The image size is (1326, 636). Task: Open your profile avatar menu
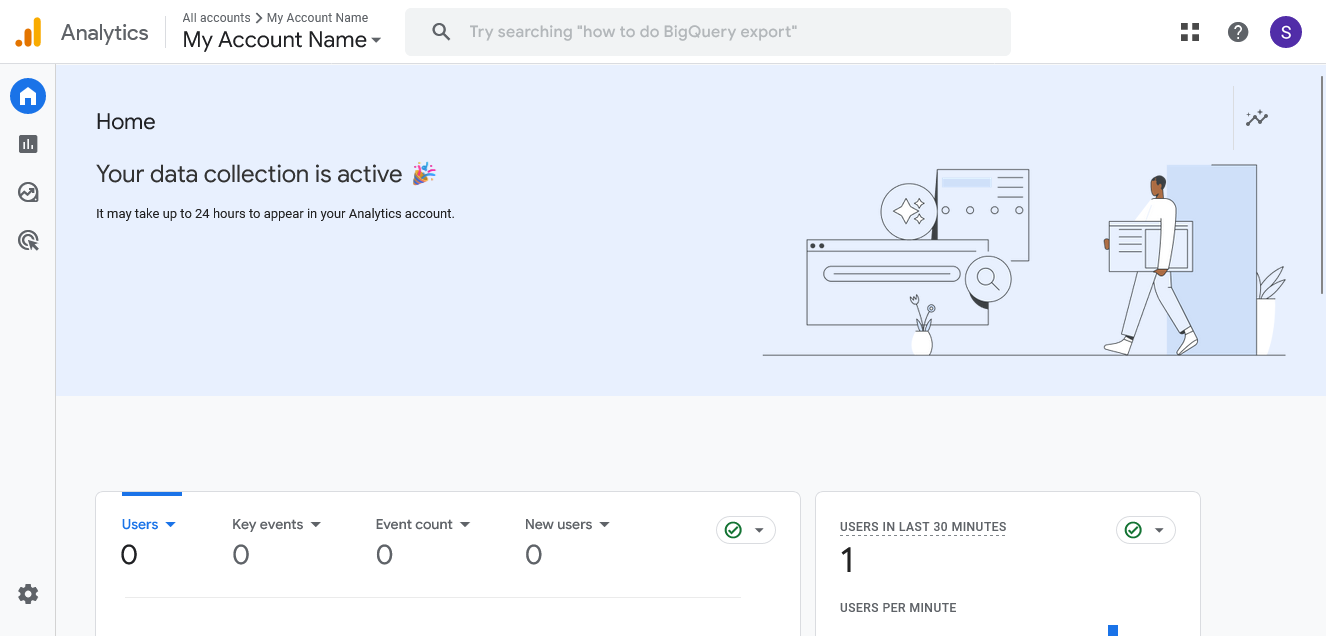[x=1286, y=31]
